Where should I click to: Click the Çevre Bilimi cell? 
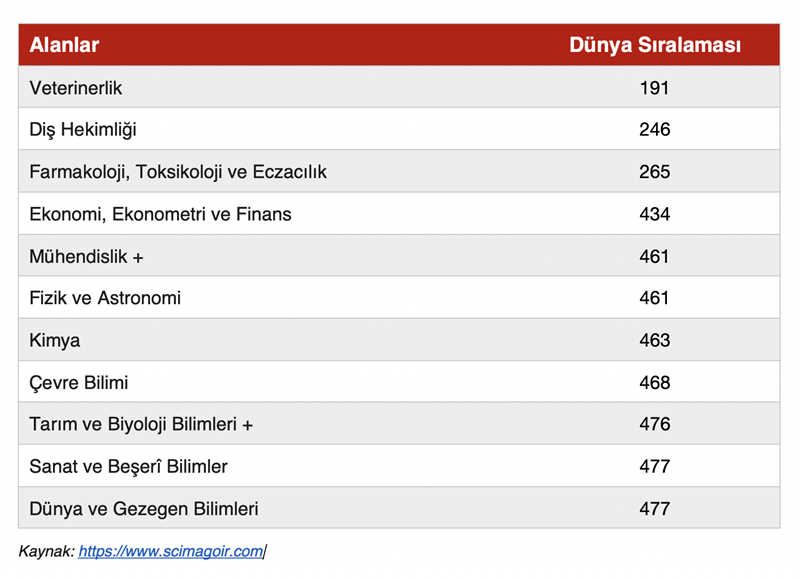tap(79, 382)
